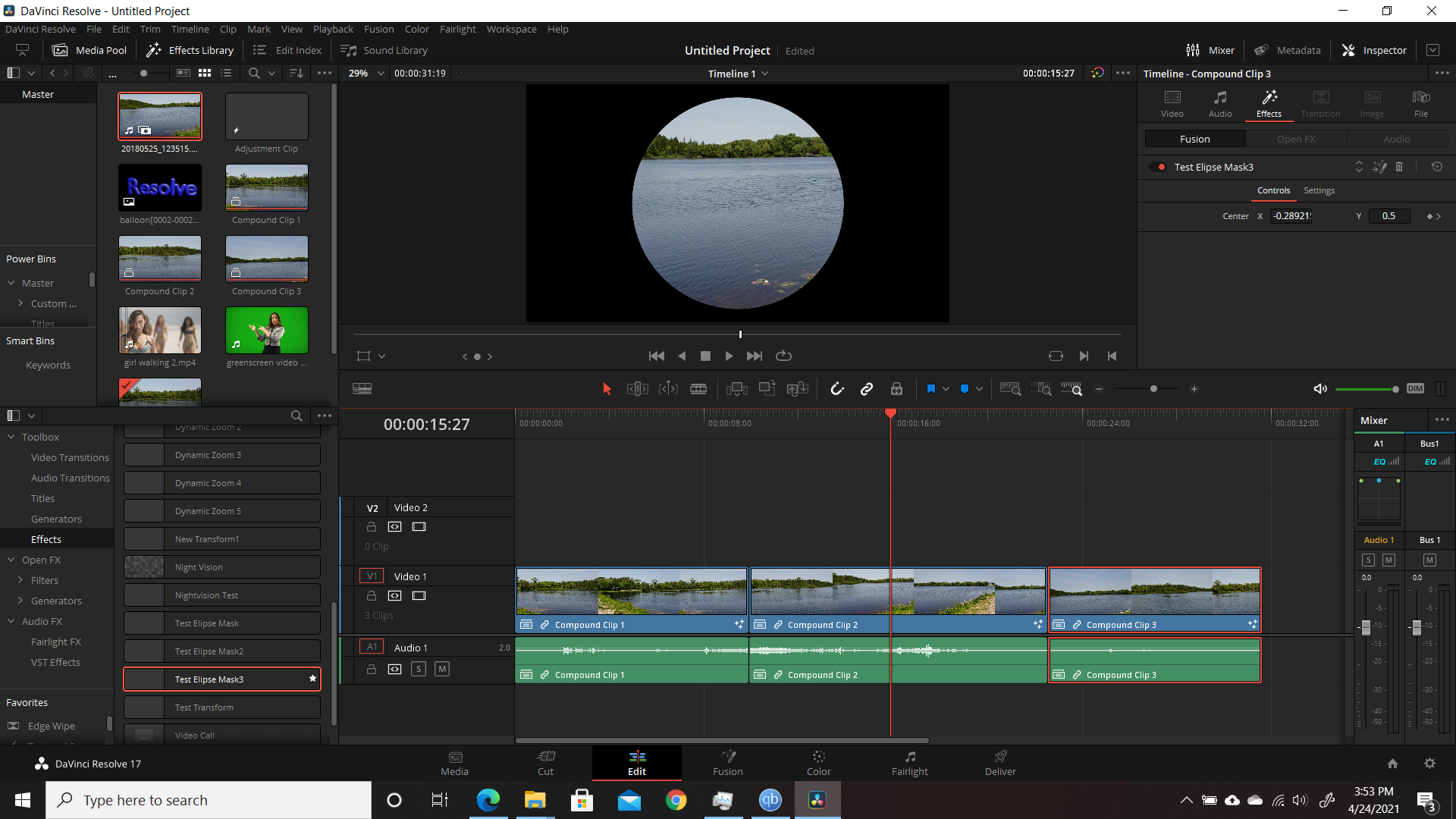Click the Replace Clip icon
The height and width of the screenshot is (819, 1456).
point(798,389)
